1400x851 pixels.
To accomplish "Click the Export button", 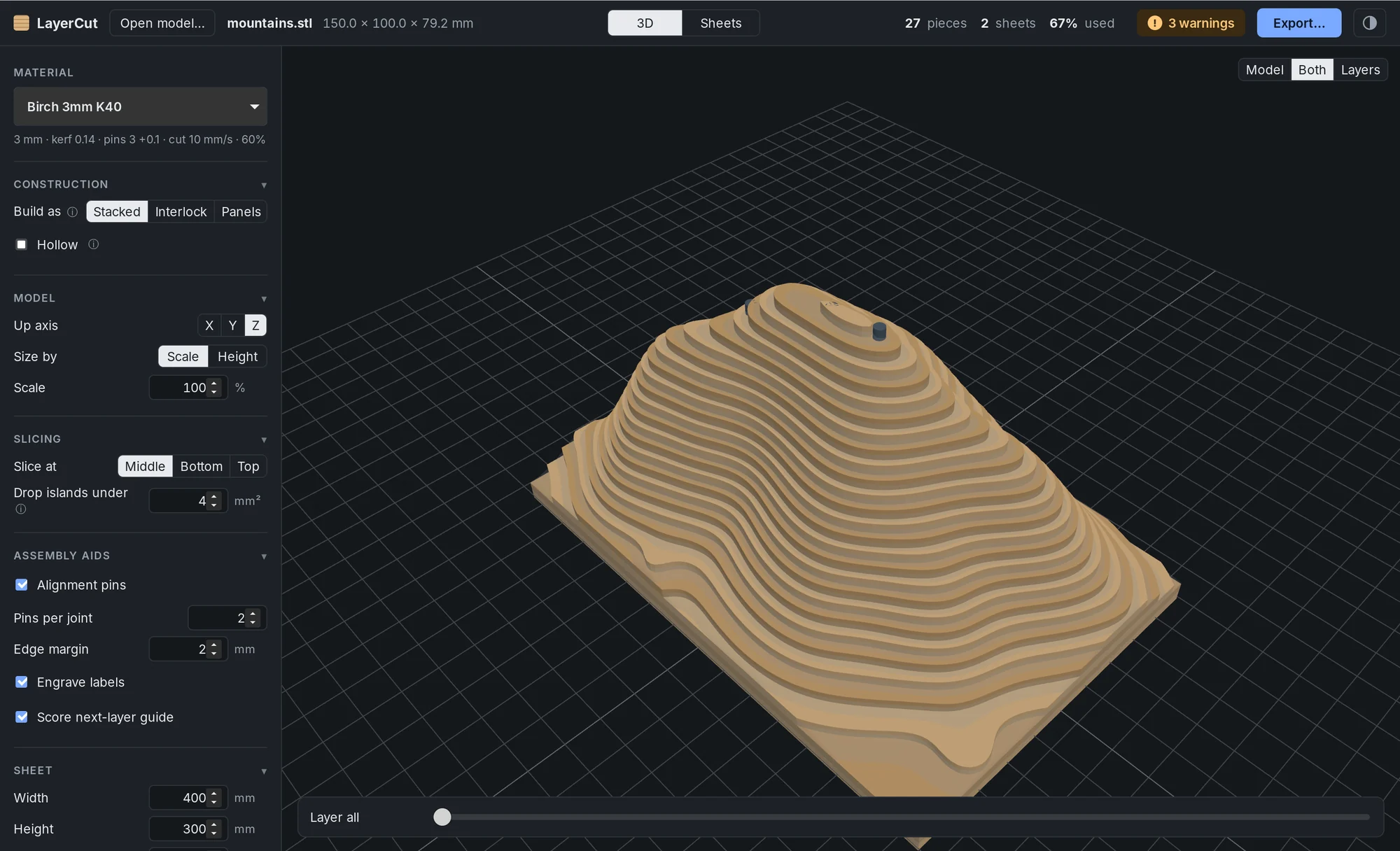I will [x=1298, y=23].
